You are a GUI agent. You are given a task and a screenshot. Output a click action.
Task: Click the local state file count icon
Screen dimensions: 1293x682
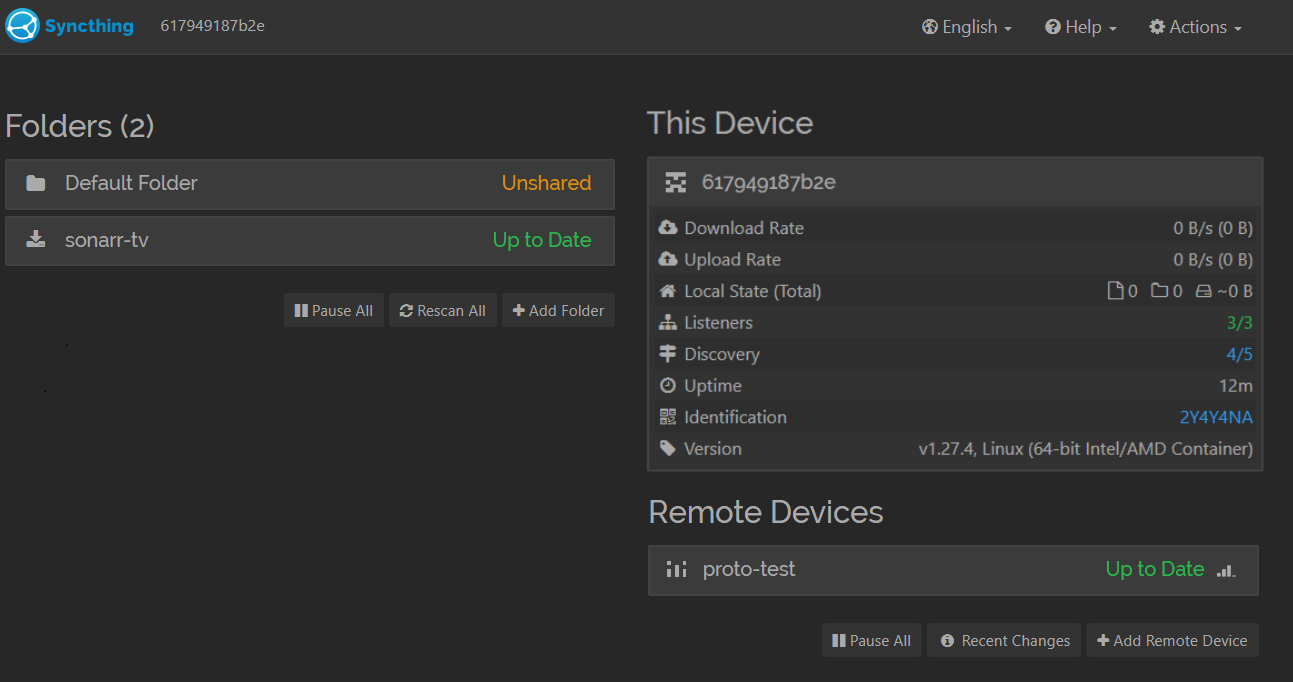(1116, 291)
